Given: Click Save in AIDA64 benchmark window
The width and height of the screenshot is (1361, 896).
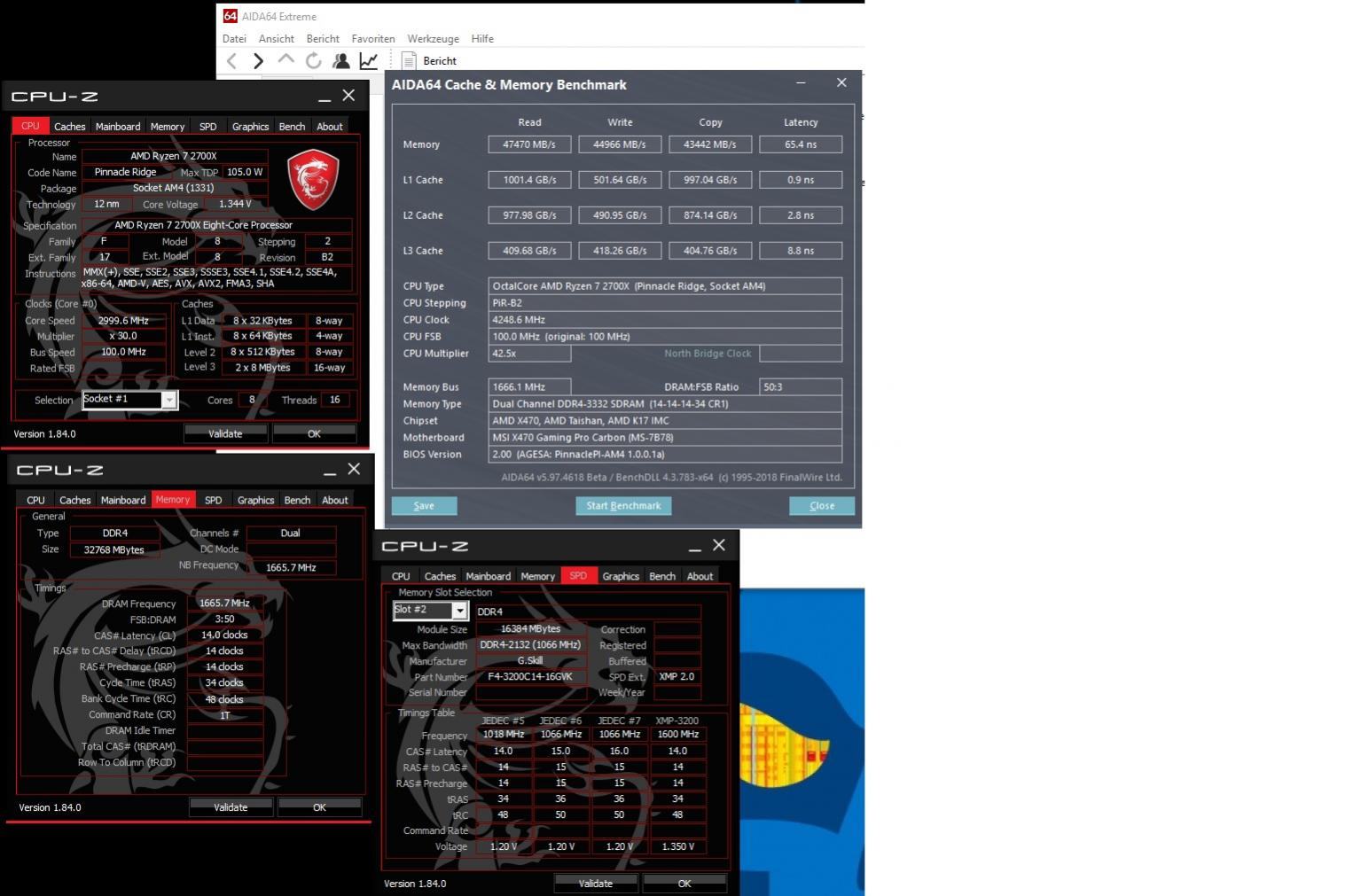Looking at the screenshot, I should point(424,506).
